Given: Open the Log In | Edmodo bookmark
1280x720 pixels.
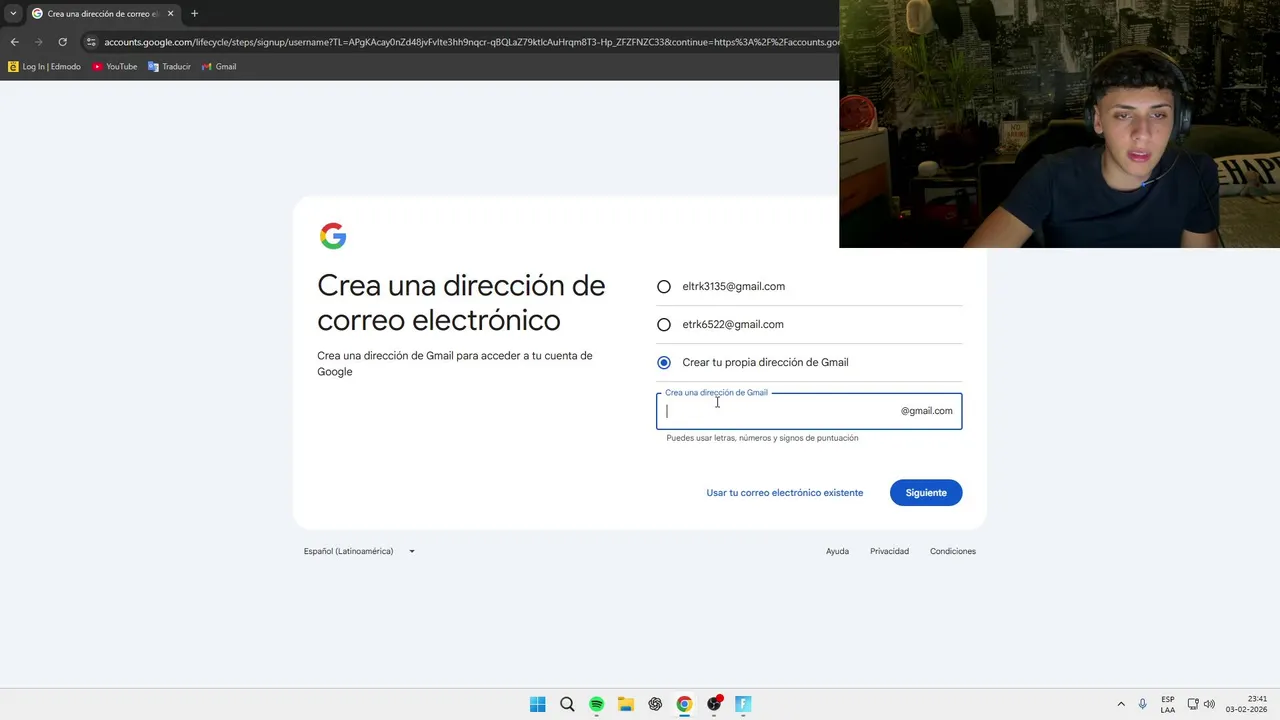Looking at the screenshot, I should coord(44,67).
